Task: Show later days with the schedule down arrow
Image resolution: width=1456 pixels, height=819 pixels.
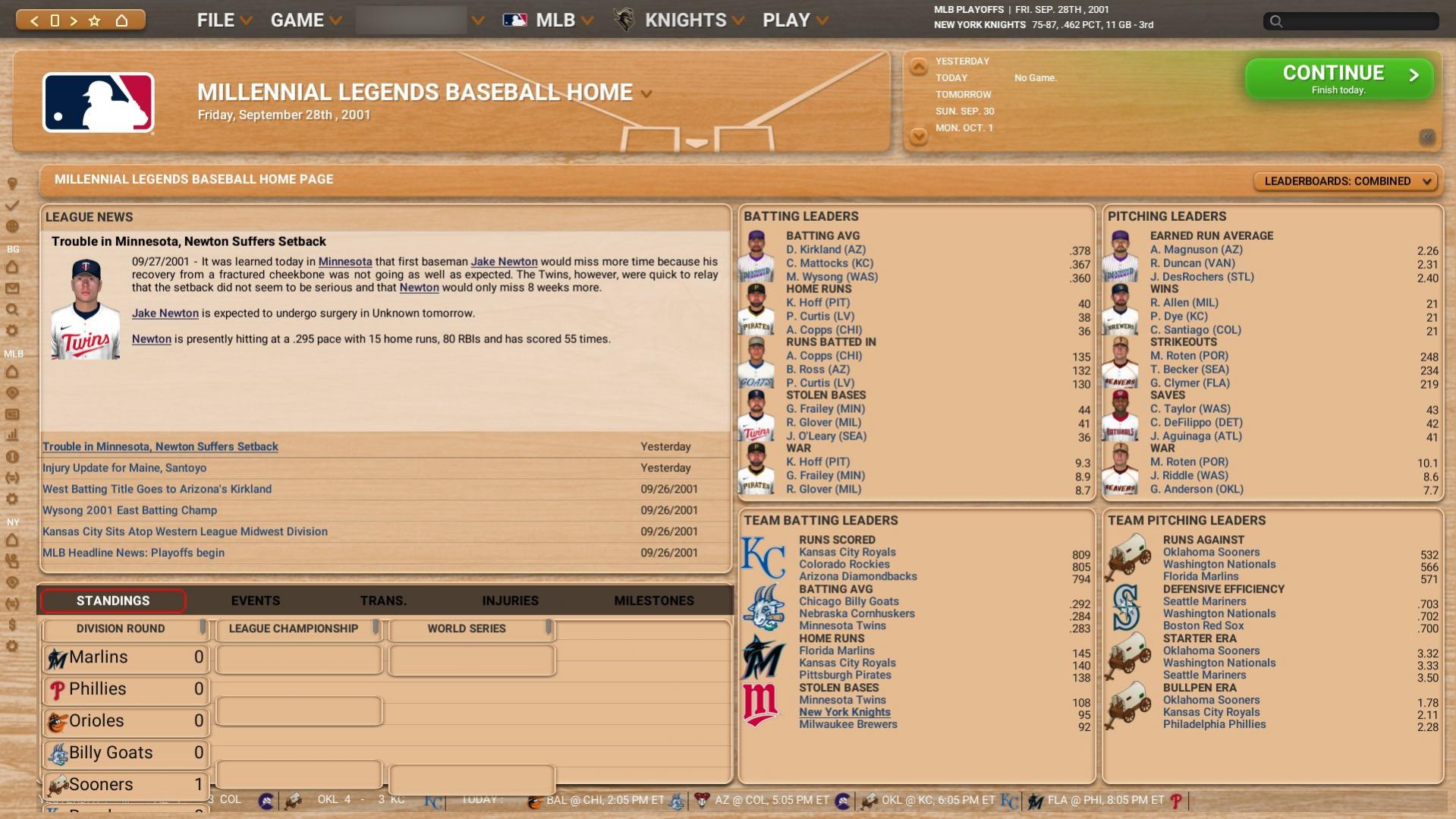Action: click(x=918, y=137)
